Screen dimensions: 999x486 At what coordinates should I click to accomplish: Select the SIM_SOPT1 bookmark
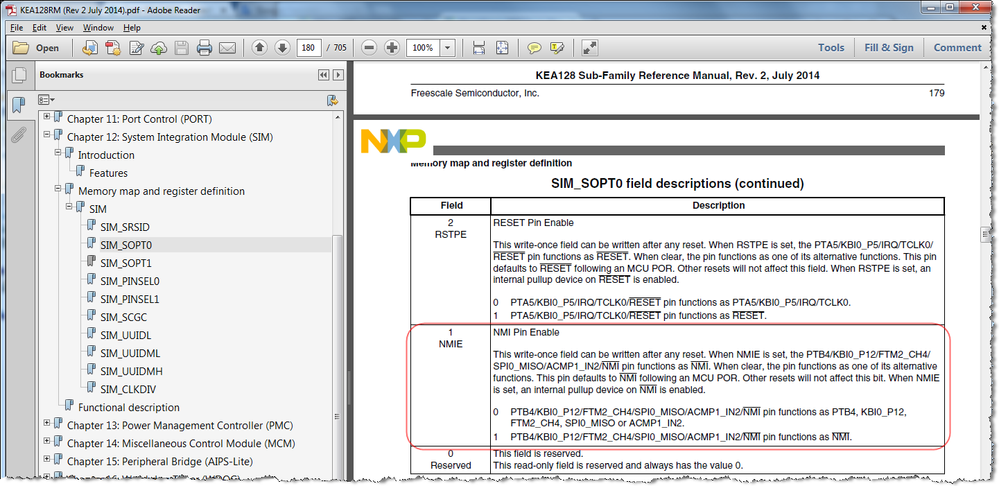pyautogui.click(x=126, y=263)
